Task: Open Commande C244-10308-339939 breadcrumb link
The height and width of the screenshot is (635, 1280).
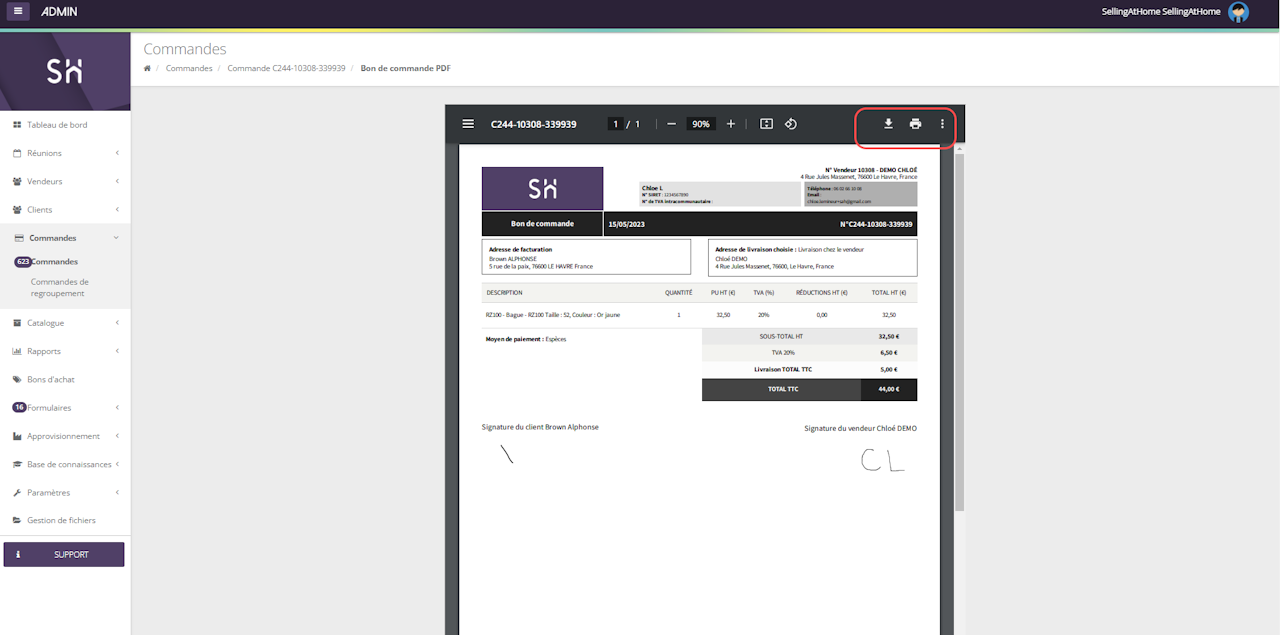Action: (286, 68)
